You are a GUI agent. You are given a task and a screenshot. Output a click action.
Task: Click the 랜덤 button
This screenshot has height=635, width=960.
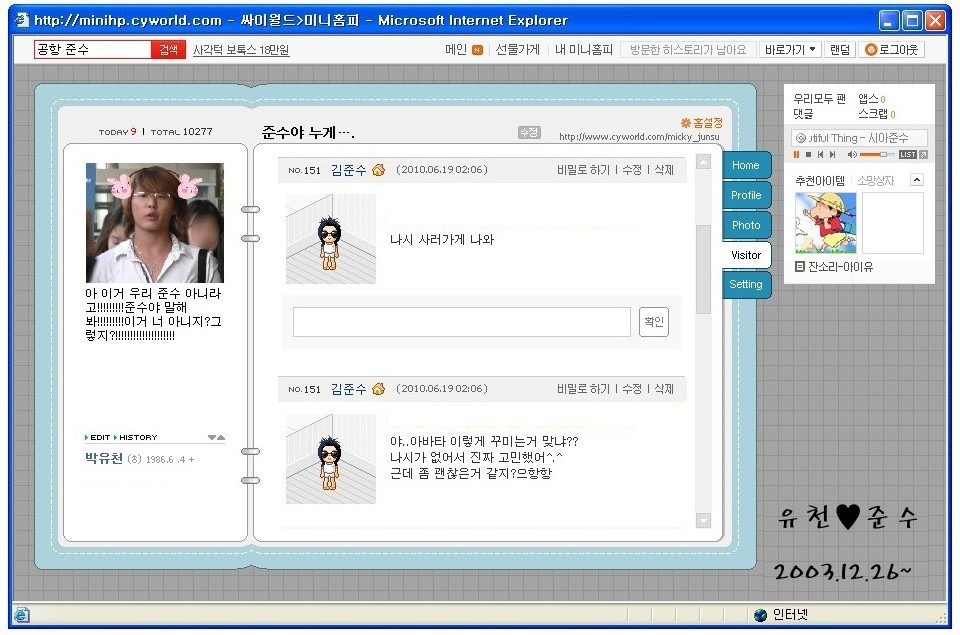pos(840,50)
